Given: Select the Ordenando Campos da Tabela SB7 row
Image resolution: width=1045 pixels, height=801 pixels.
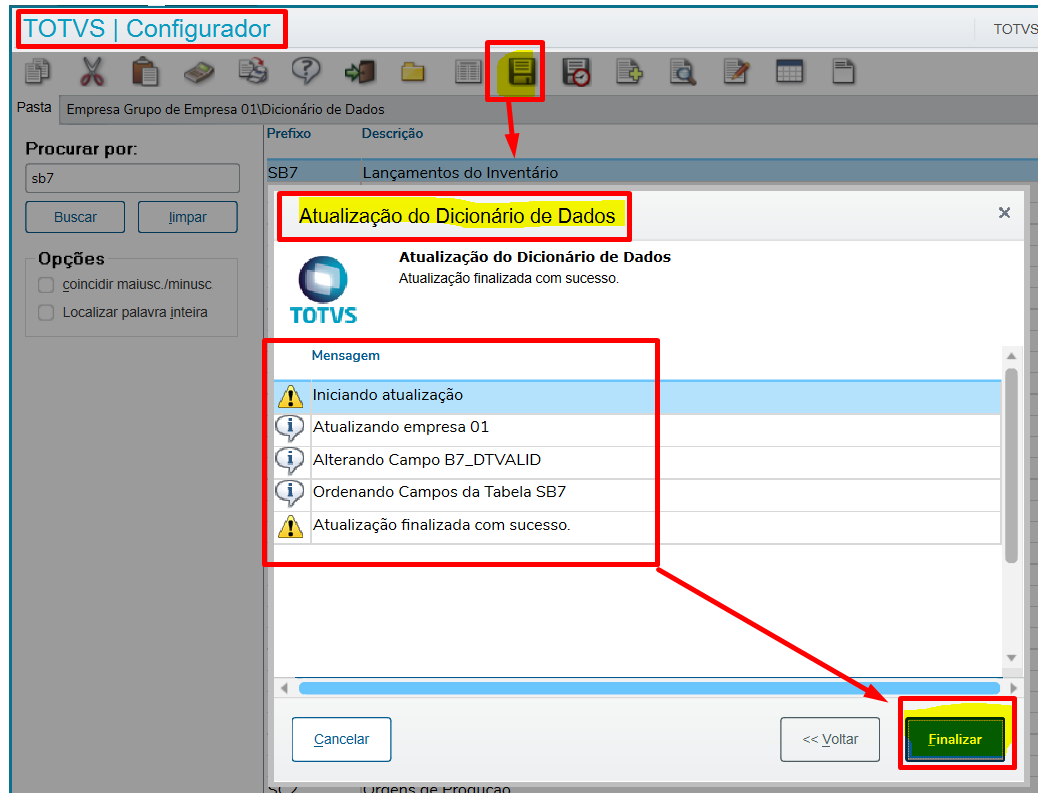Looking at the screenshot, I should 637,494.
